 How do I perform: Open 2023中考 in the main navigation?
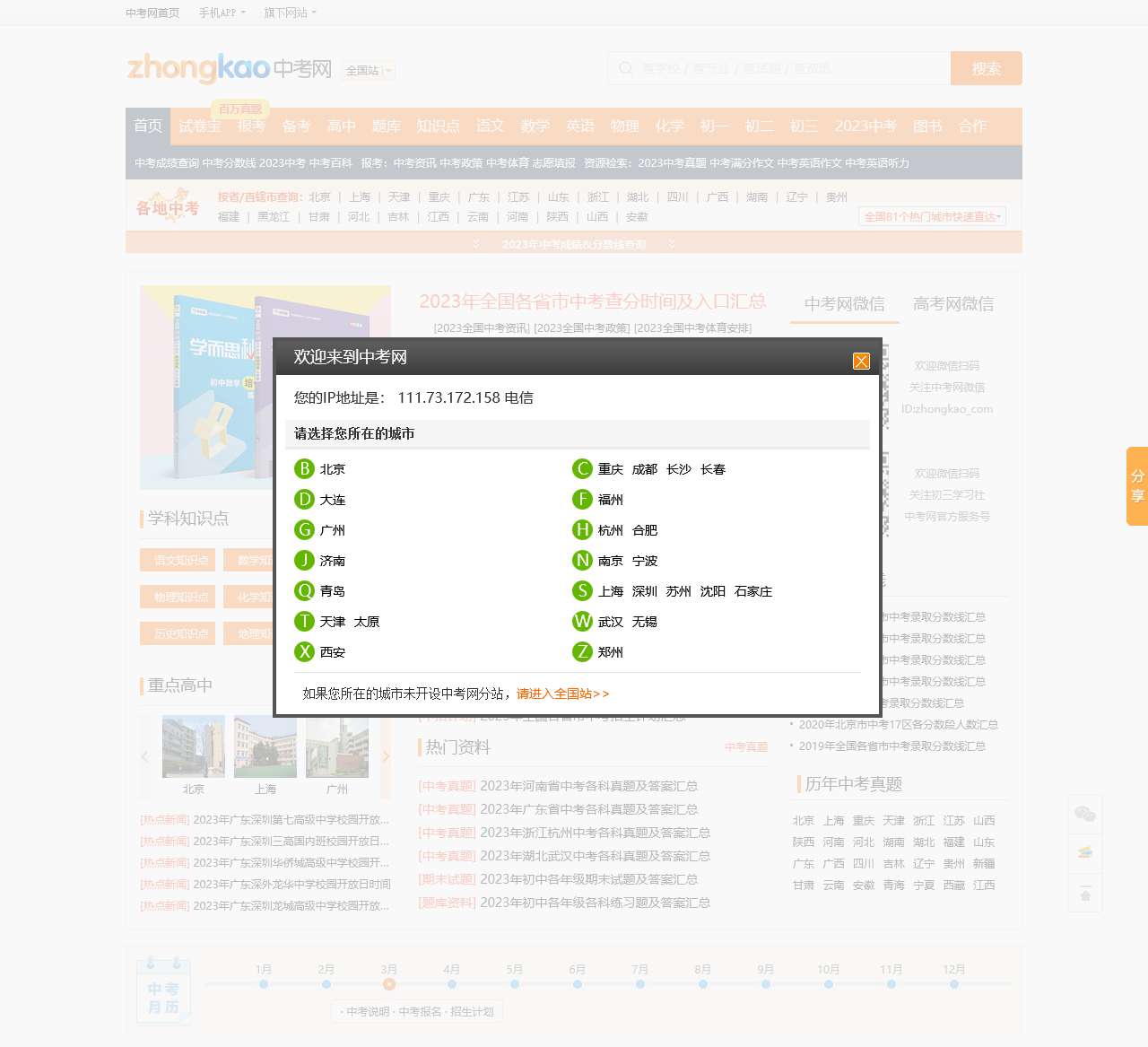pos(865,126)
